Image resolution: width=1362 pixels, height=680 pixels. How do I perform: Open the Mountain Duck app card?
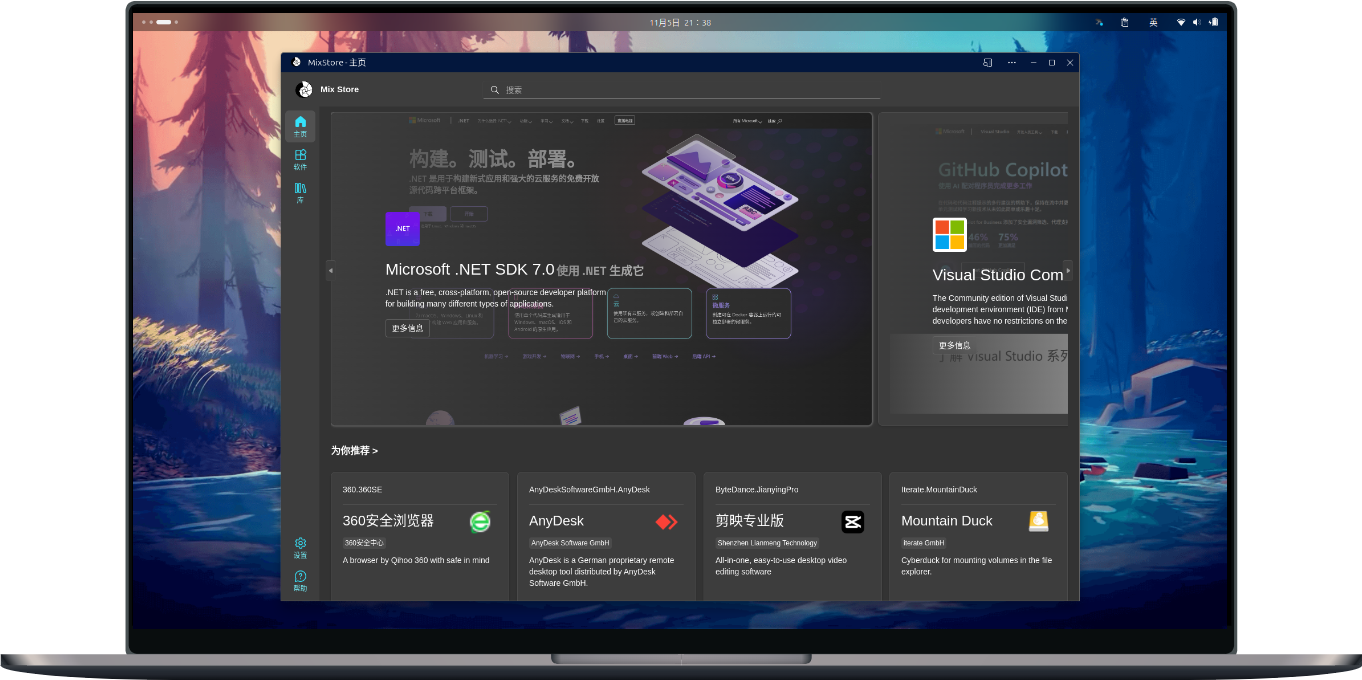tap(977, 535)
